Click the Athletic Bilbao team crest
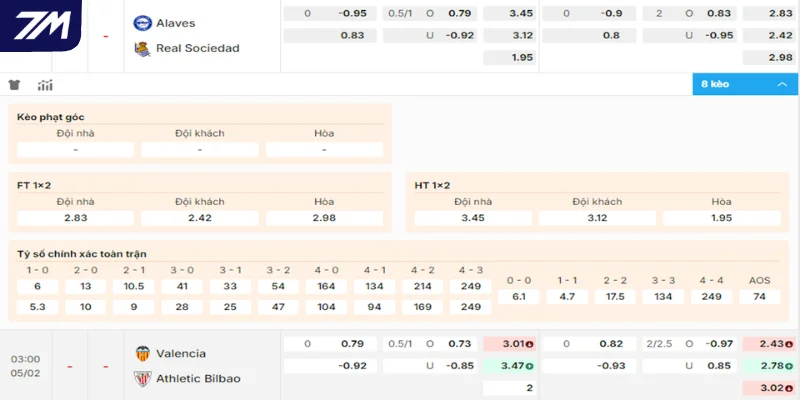Screen dimensions: 800x400 [142, 378]
